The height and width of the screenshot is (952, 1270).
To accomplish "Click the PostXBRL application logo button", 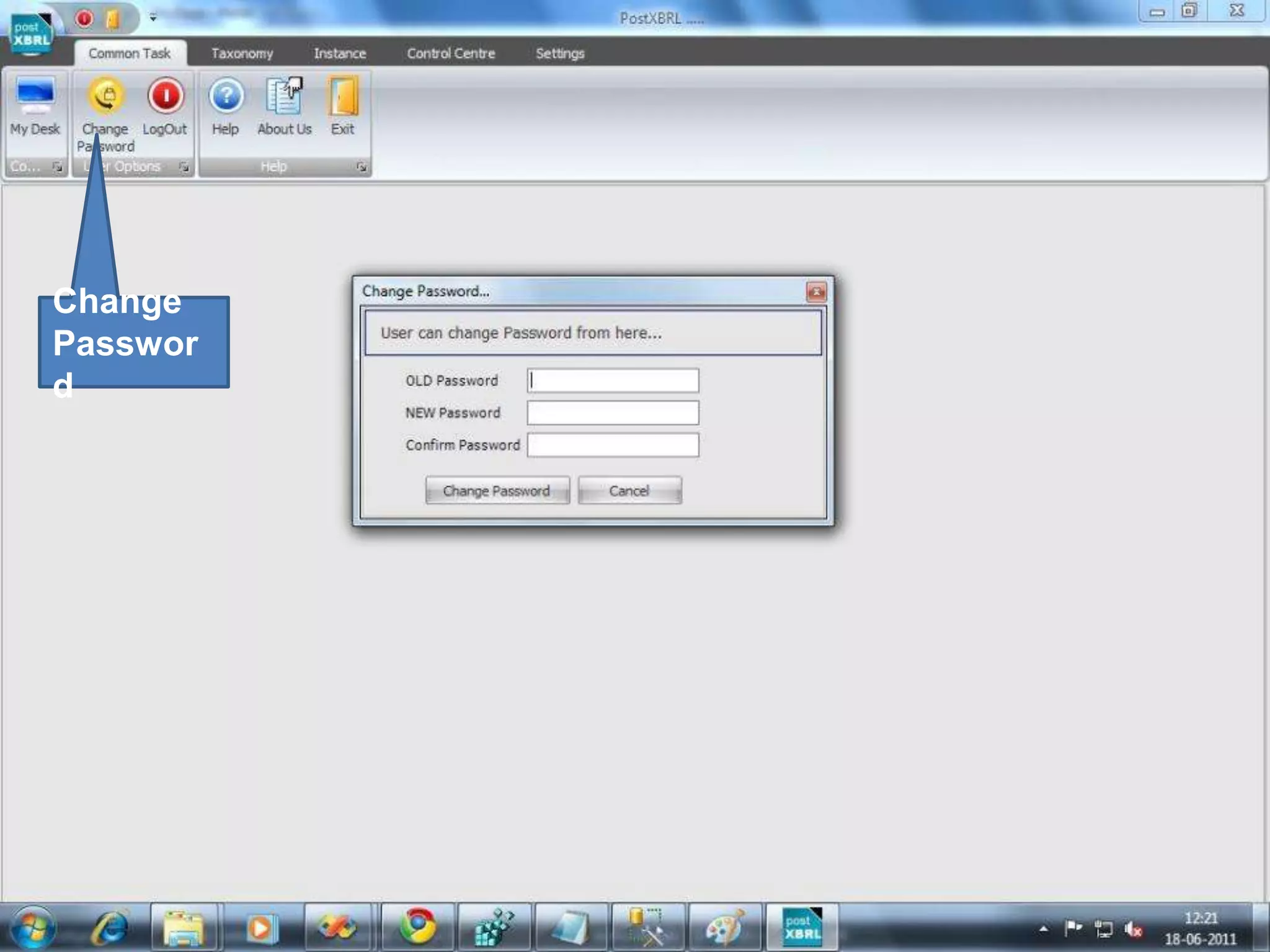I will (30, 34).
